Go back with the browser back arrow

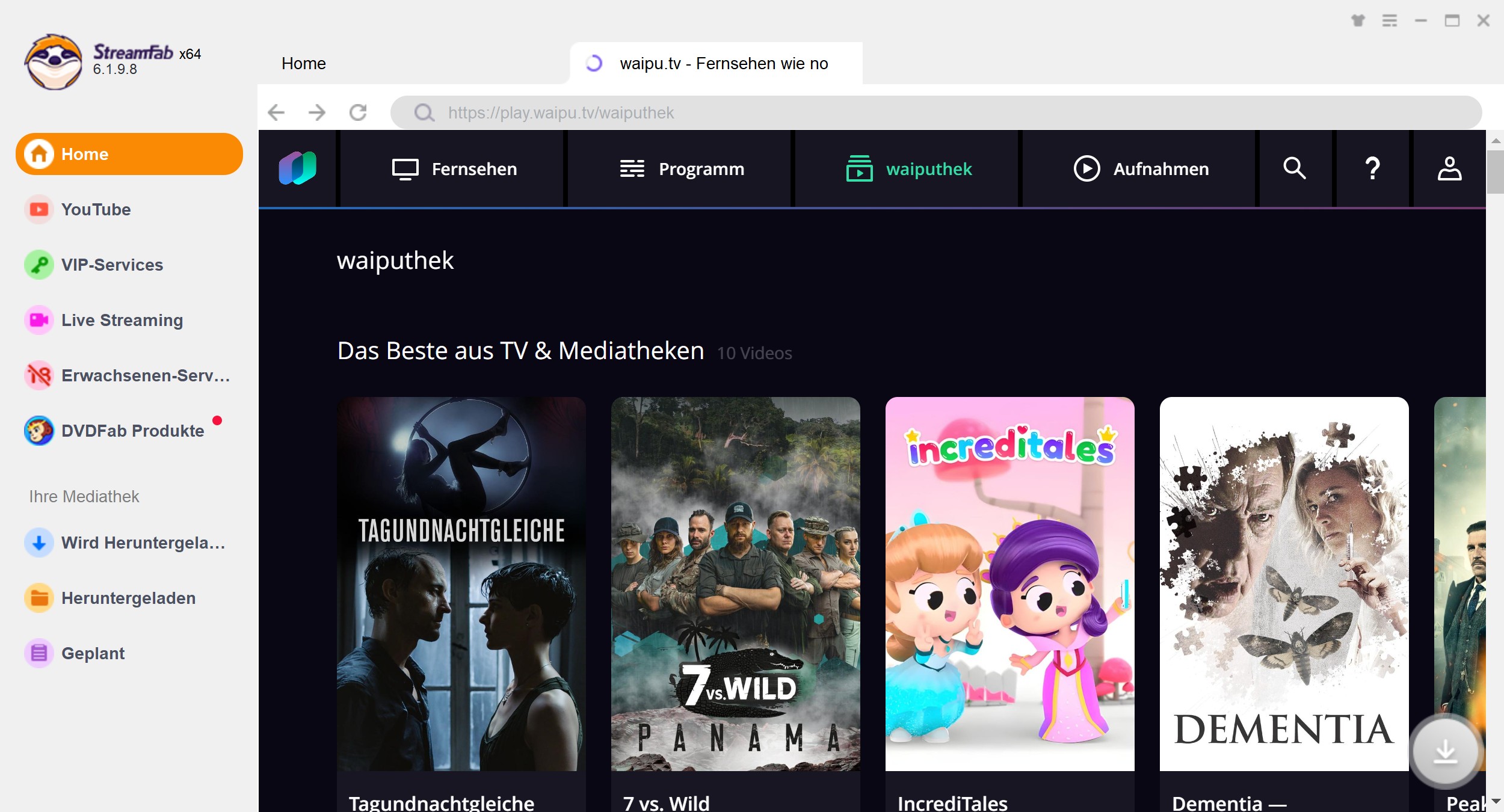click(276, 112)
